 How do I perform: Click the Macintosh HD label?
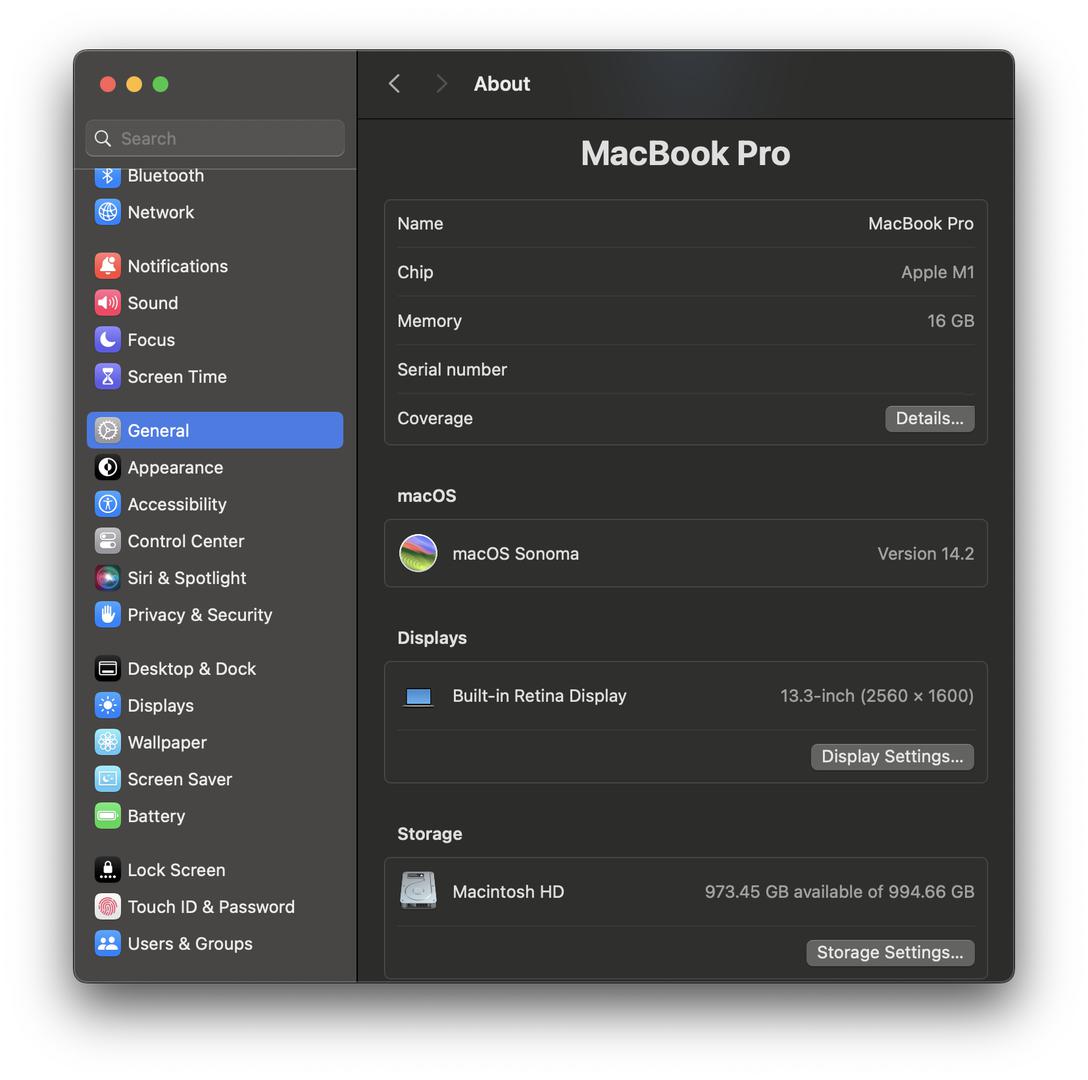[x=509, y=892]
